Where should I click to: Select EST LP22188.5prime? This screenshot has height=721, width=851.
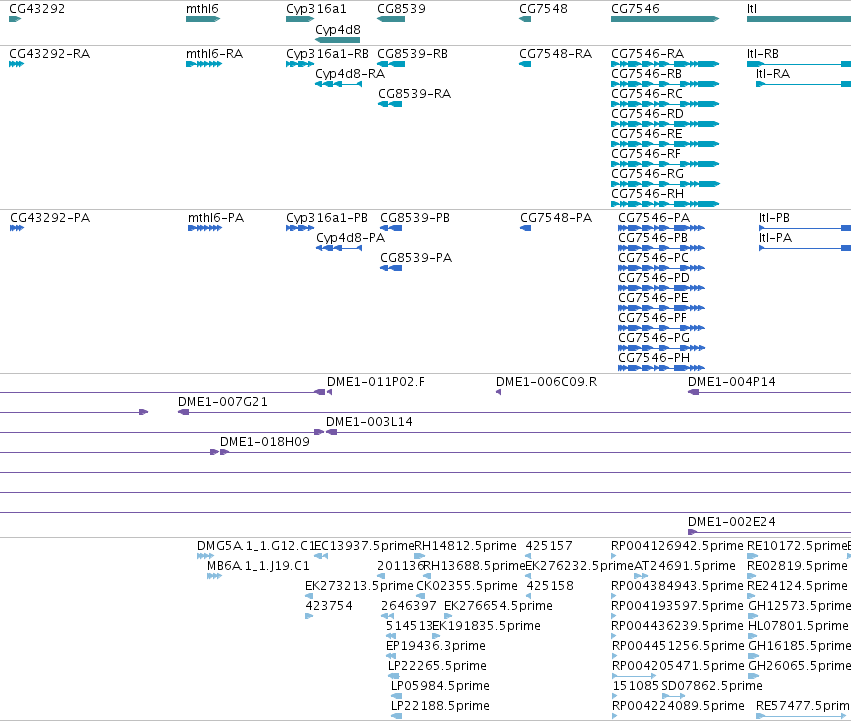pos(396,716)
